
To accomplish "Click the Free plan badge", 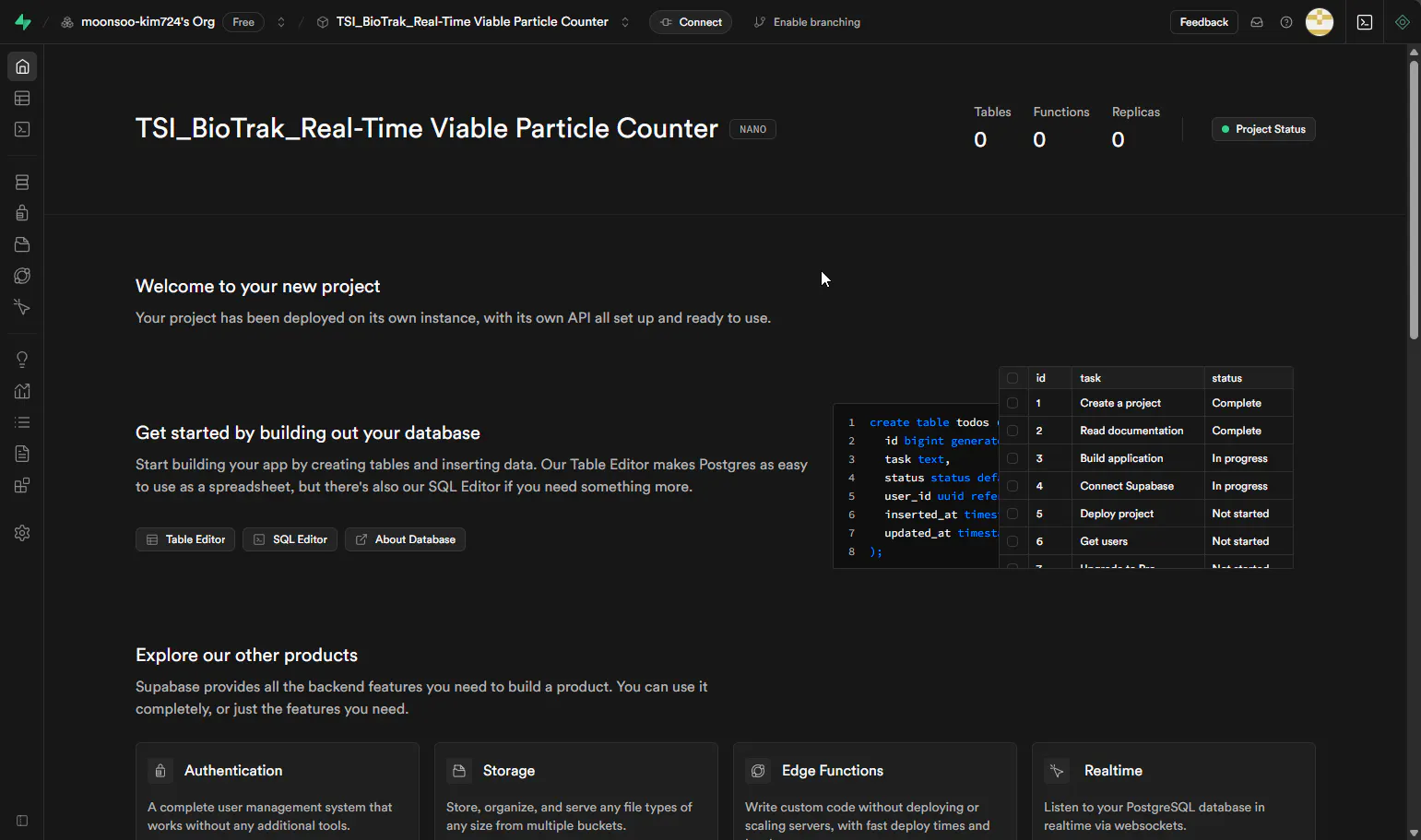I will (243, 22).
